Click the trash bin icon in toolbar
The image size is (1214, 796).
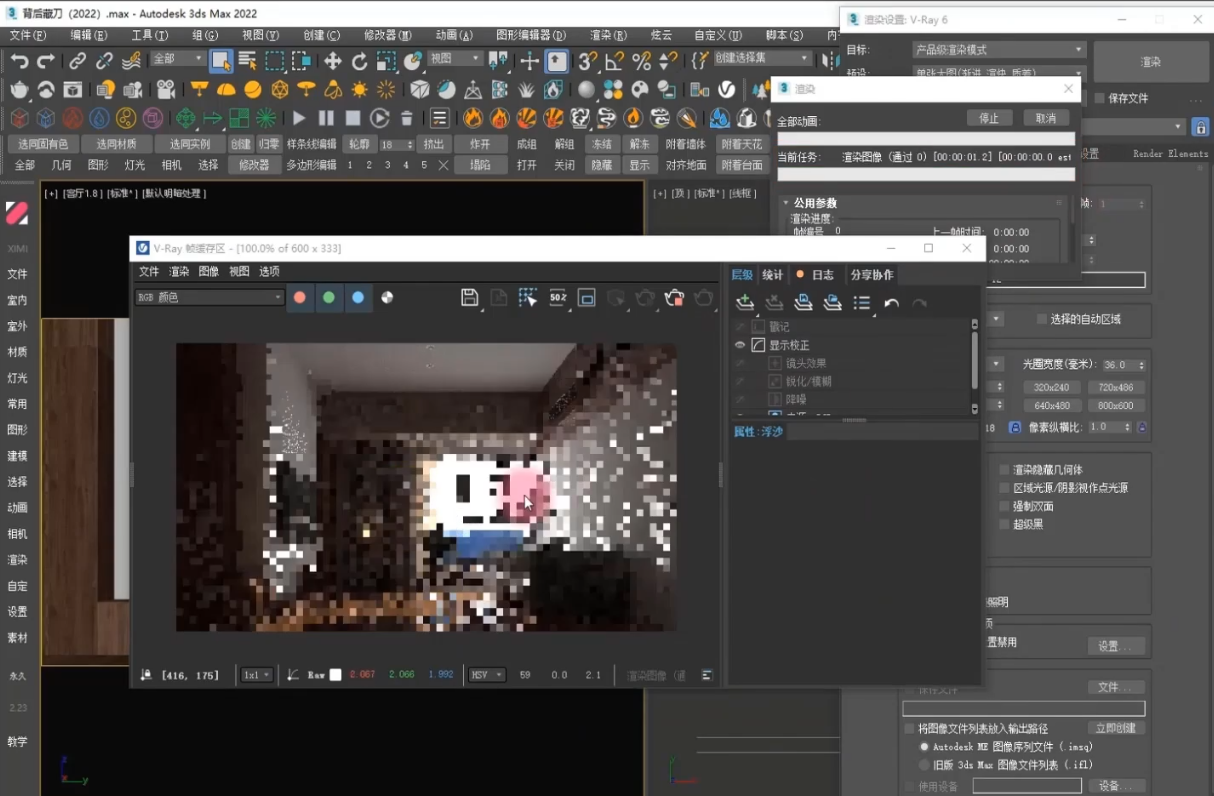[x=407, y=118]
